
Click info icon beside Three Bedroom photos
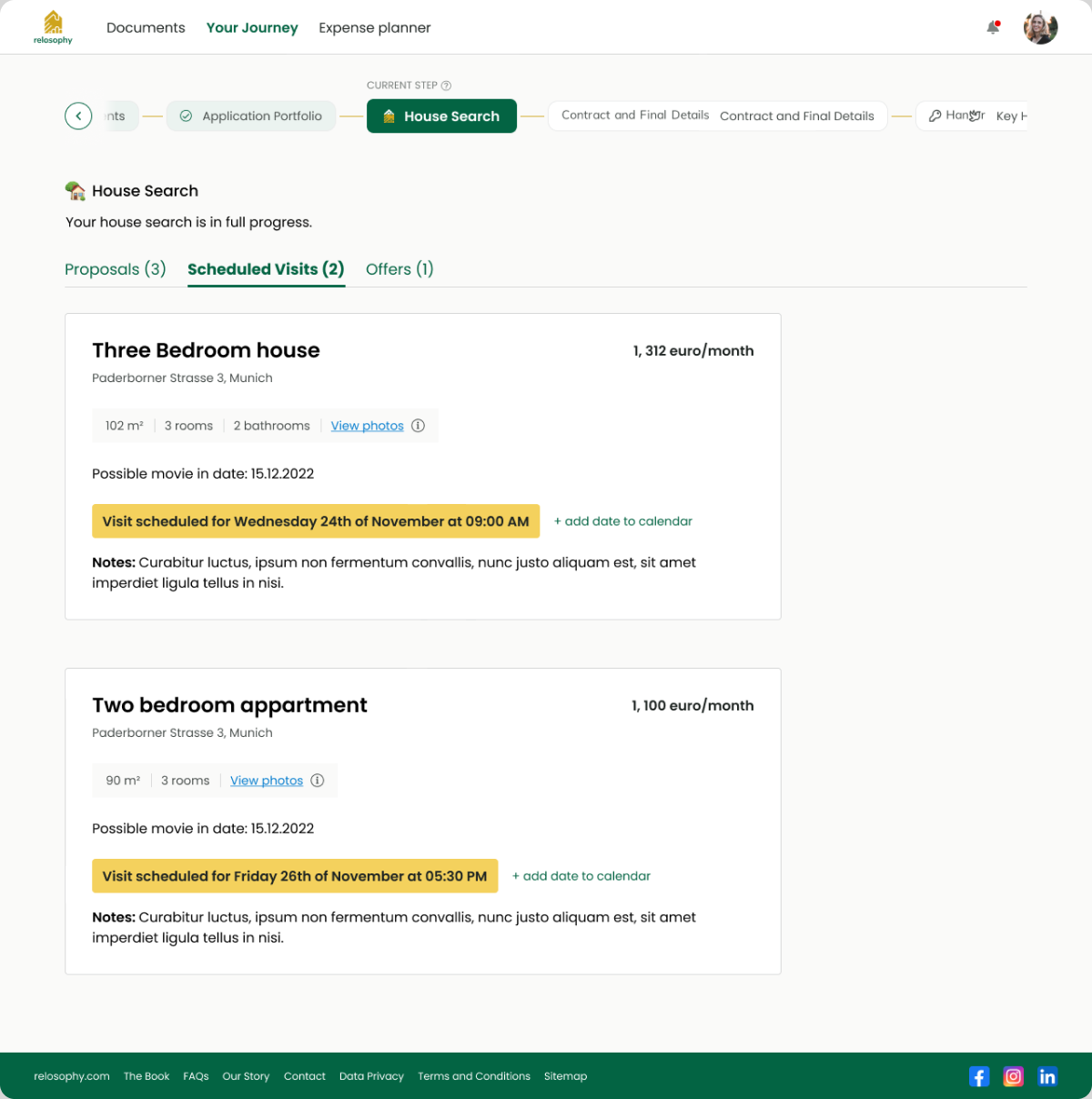pyautogui.click(x=418, y=426)
